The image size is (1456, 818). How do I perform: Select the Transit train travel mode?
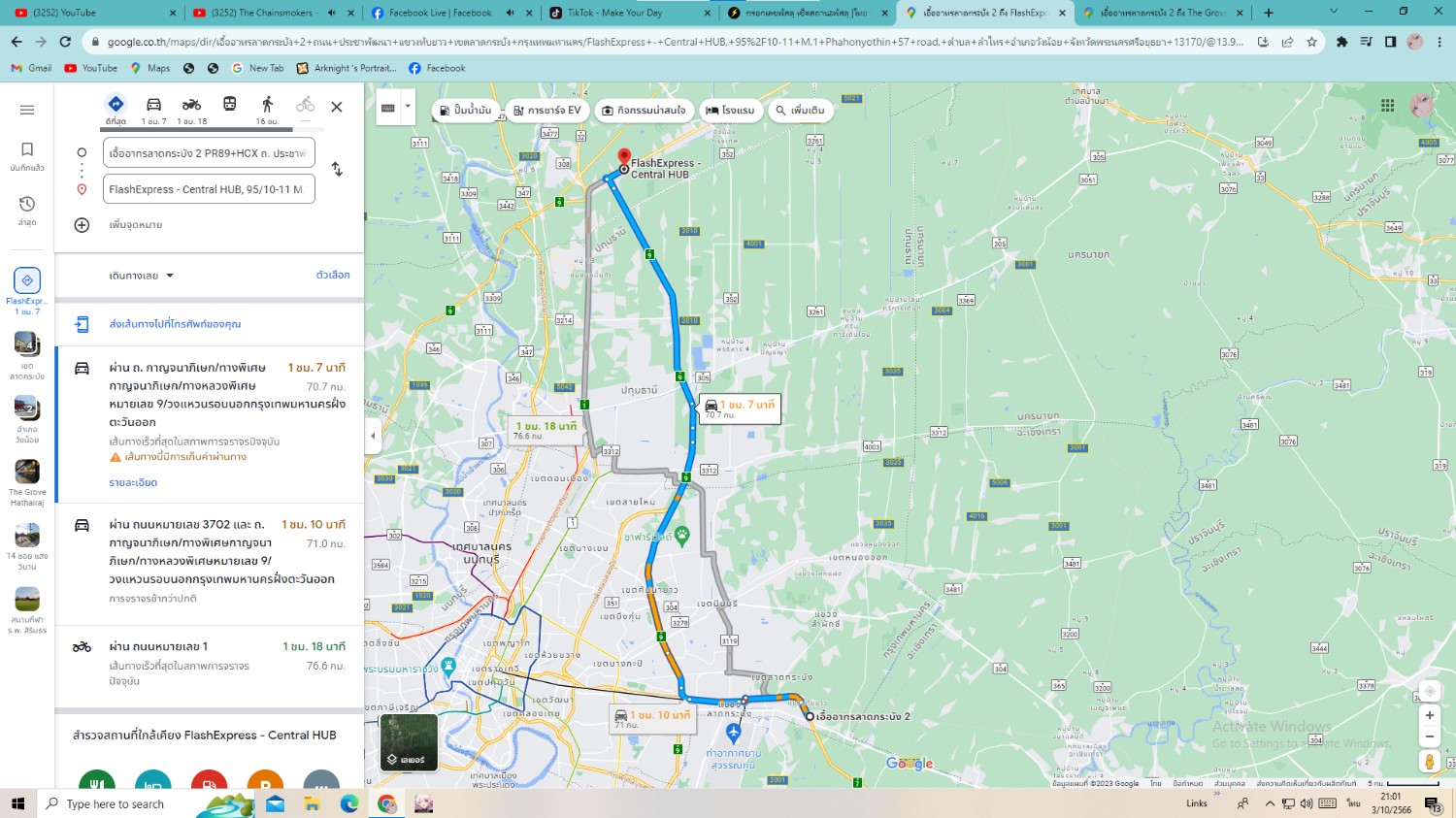[229, 105]
